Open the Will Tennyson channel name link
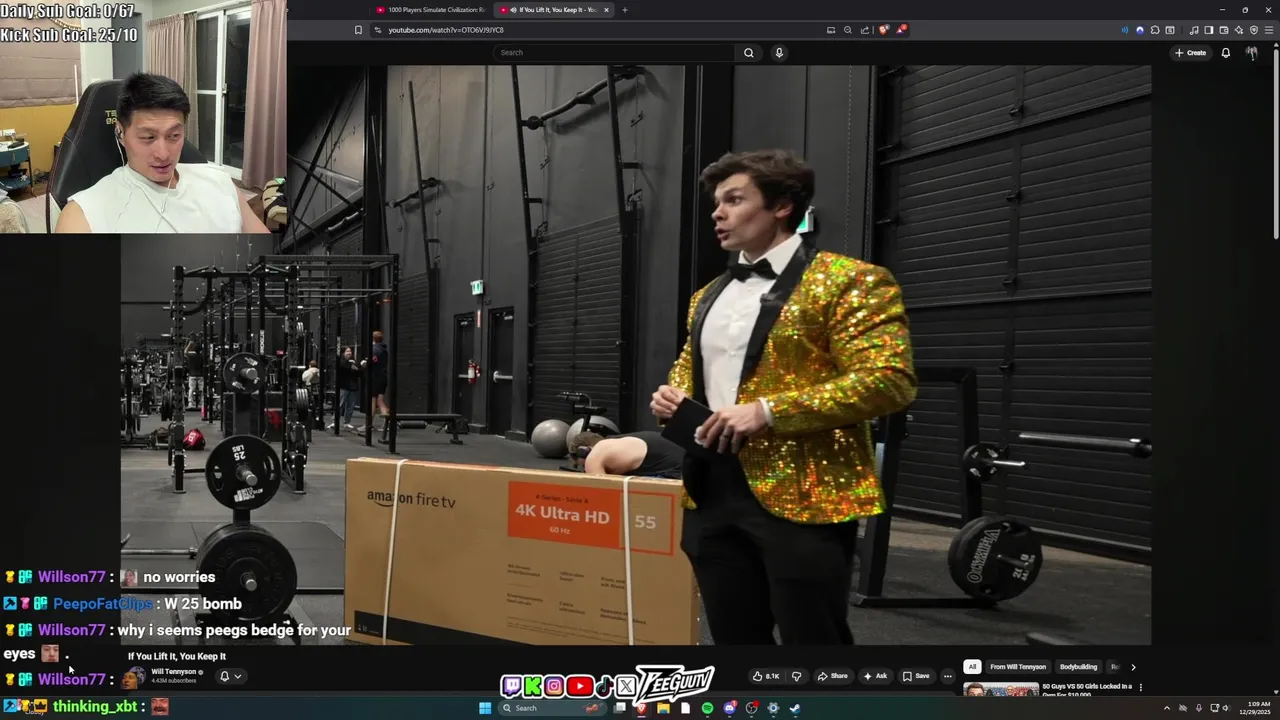1280x720 pixels. click(173, 672)
